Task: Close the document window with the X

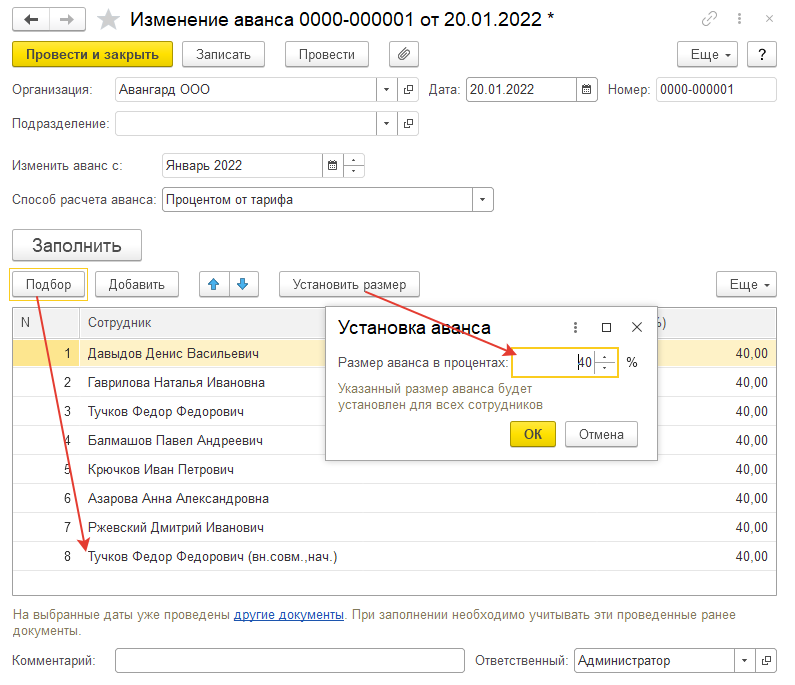Action: point(769,19)
